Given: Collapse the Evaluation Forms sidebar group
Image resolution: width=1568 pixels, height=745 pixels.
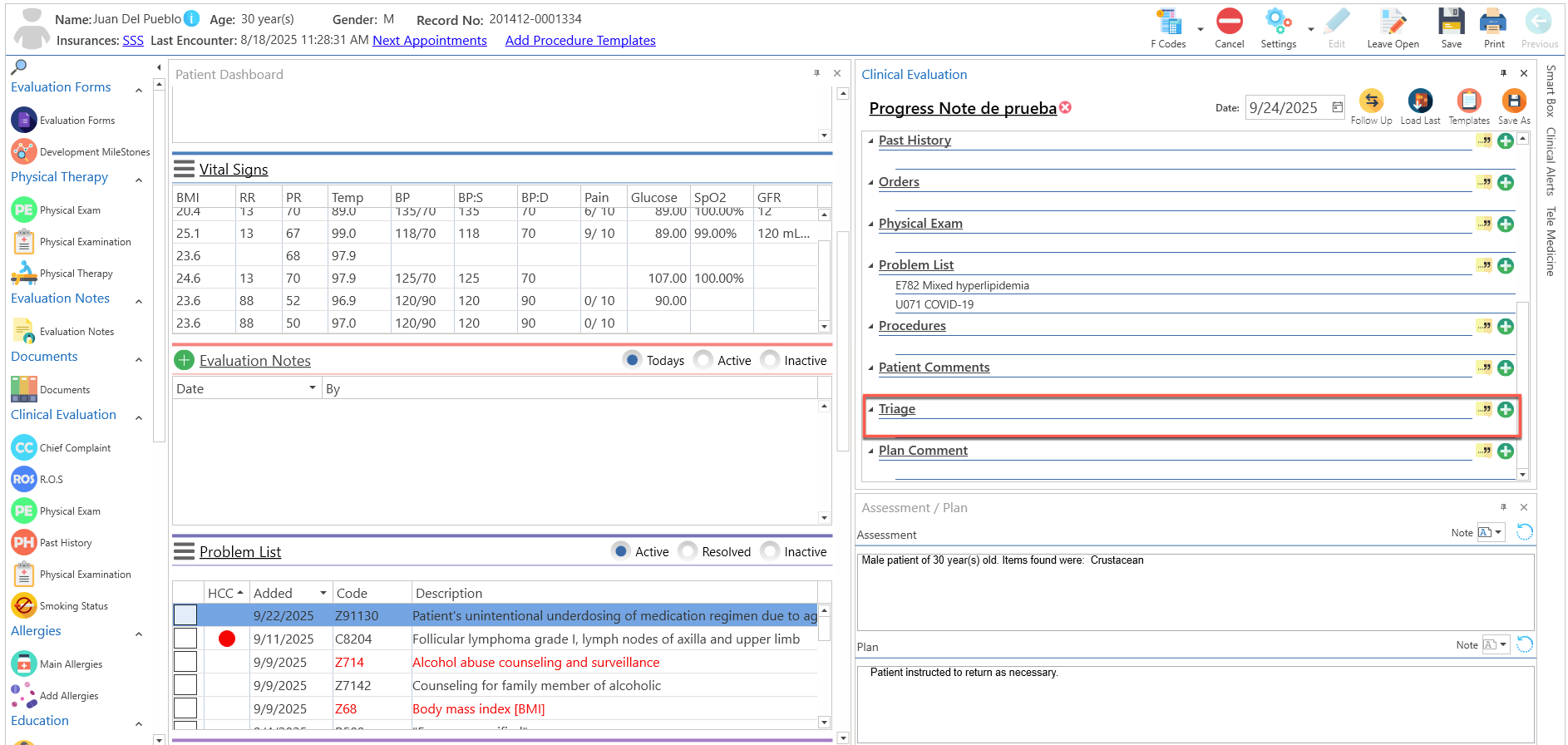Looking at the screenshot, I should pos(139,90).
